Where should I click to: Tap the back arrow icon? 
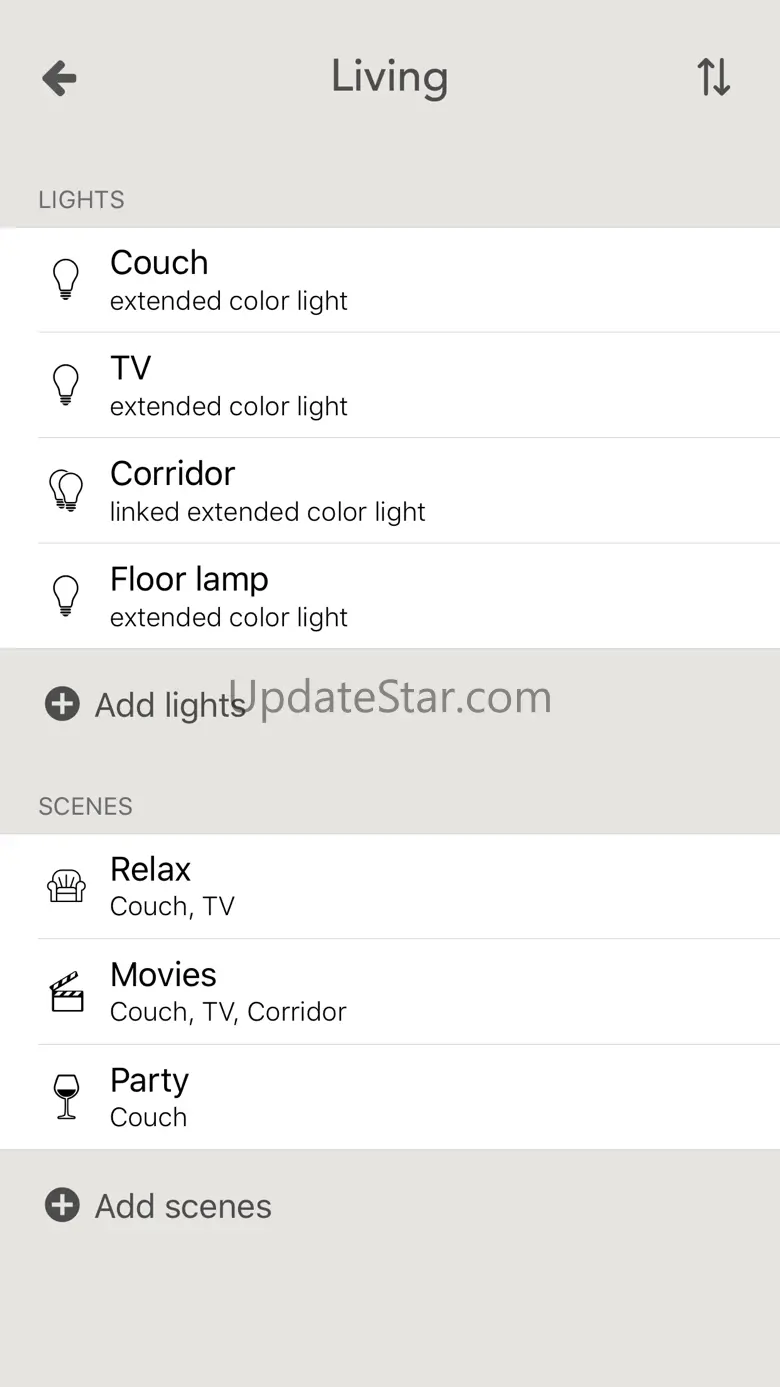point(59,78)
